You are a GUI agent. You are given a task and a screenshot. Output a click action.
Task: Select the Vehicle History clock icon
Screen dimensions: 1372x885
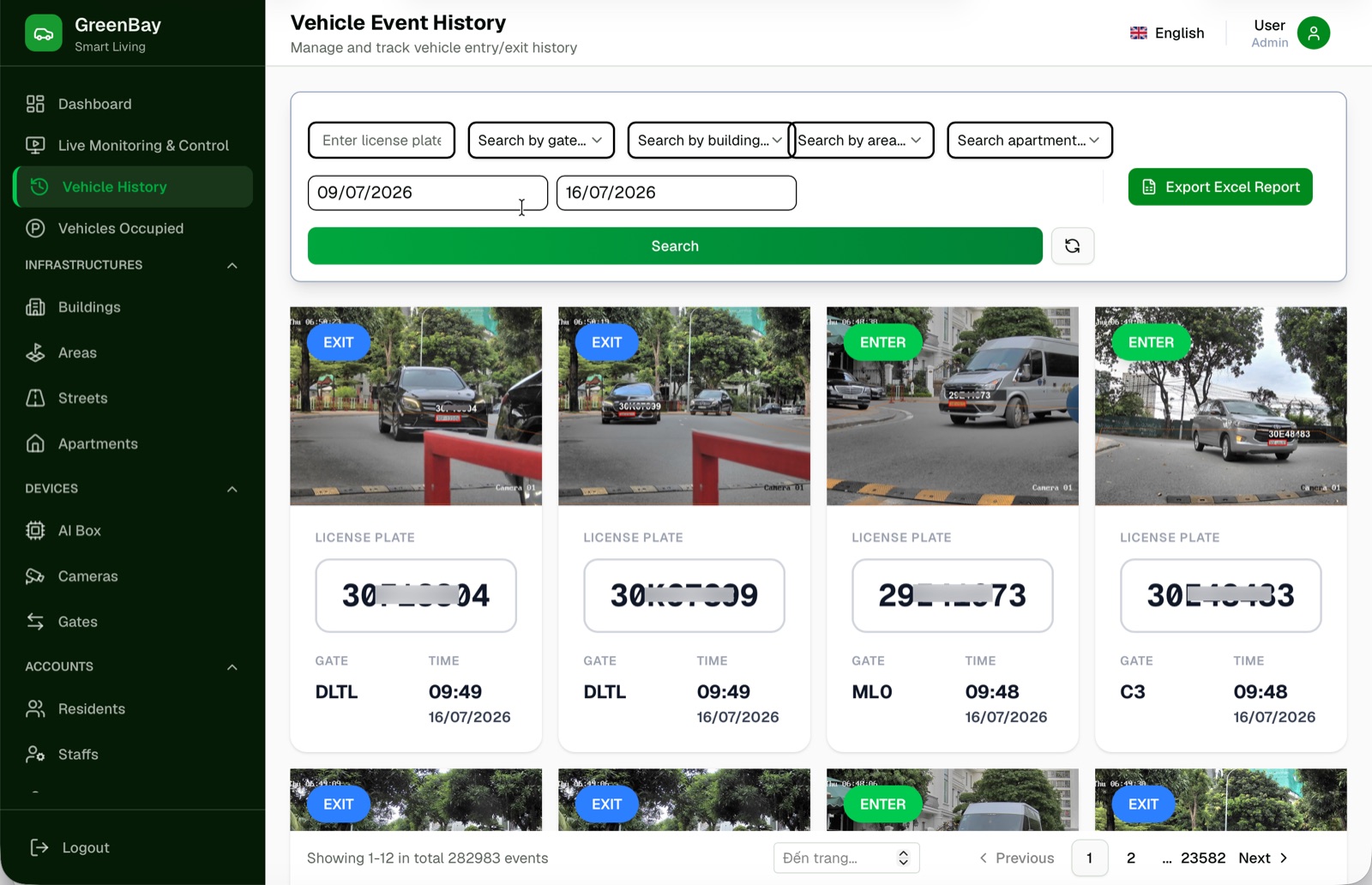point(39,186)
